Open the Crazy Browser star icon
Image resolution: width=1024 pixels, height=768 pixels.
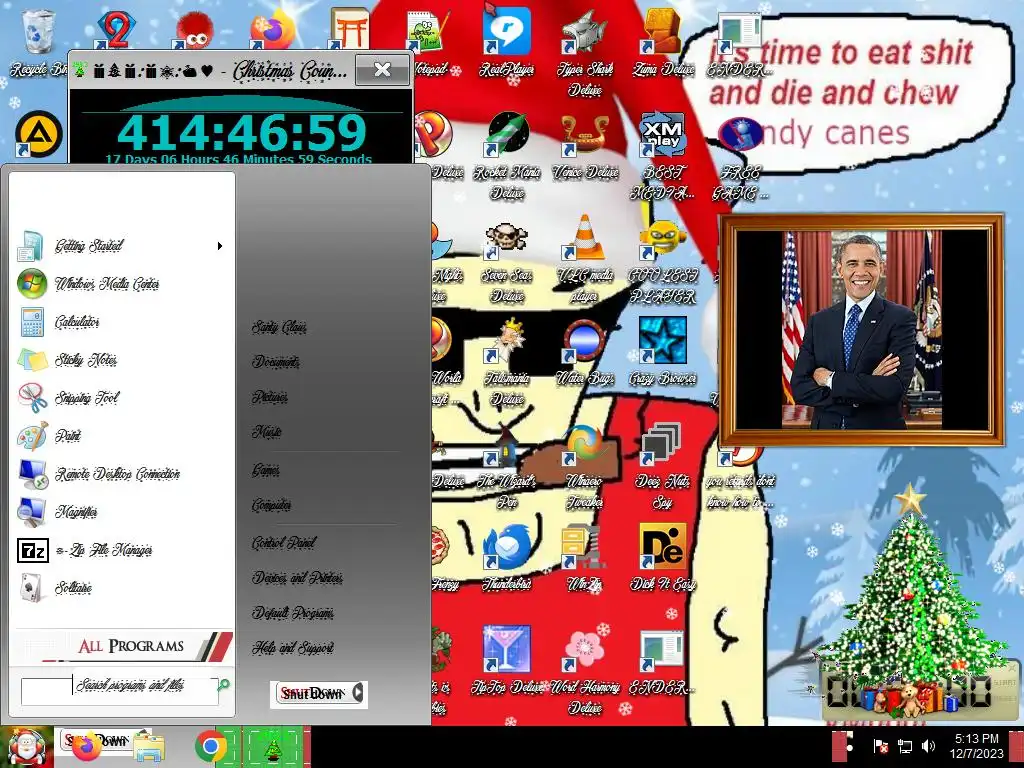pos(662,353)
